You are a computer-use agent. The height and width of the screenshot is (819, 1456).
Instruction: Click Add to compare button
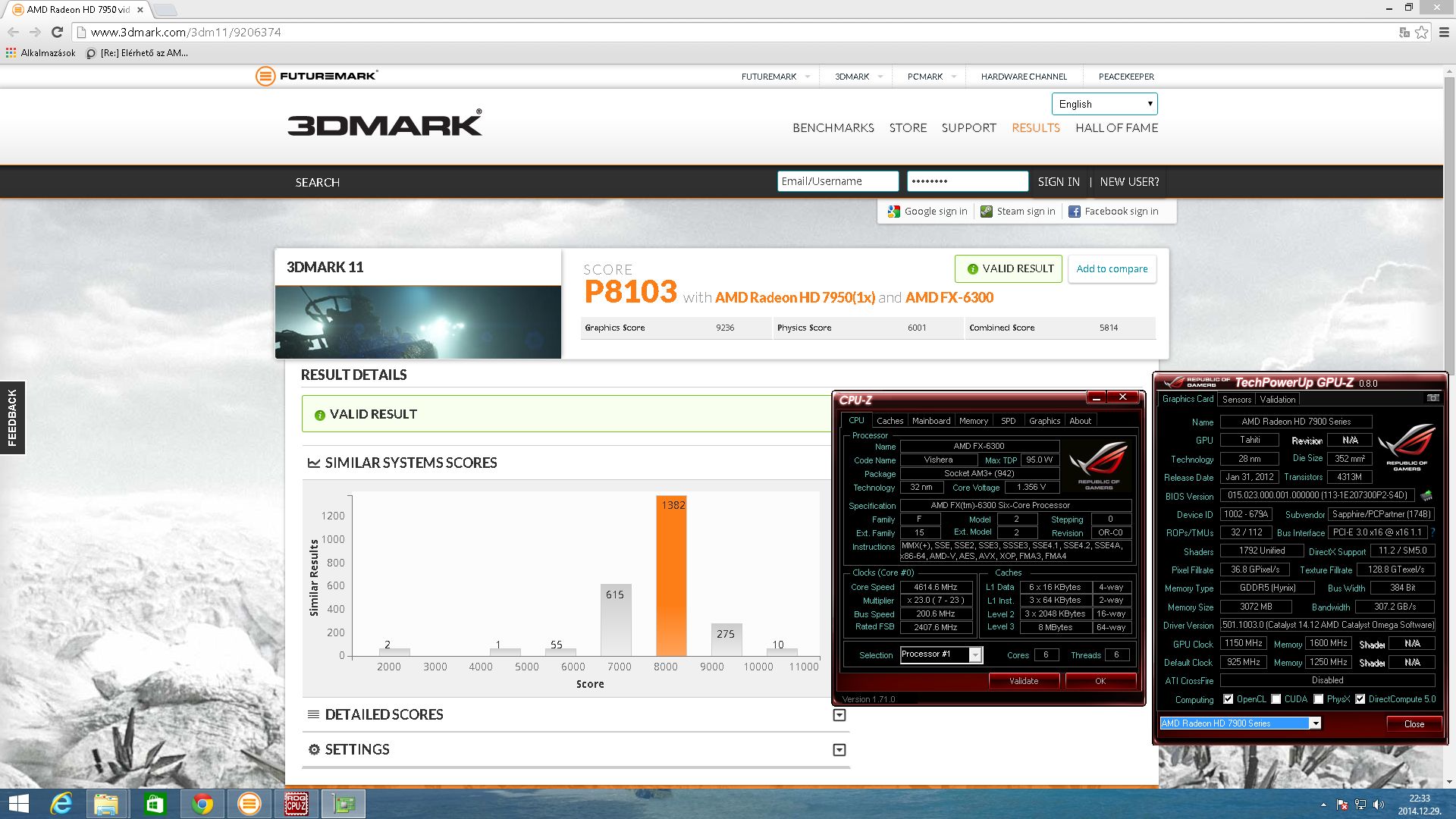pyautogui.click(x=1112, y=269)
